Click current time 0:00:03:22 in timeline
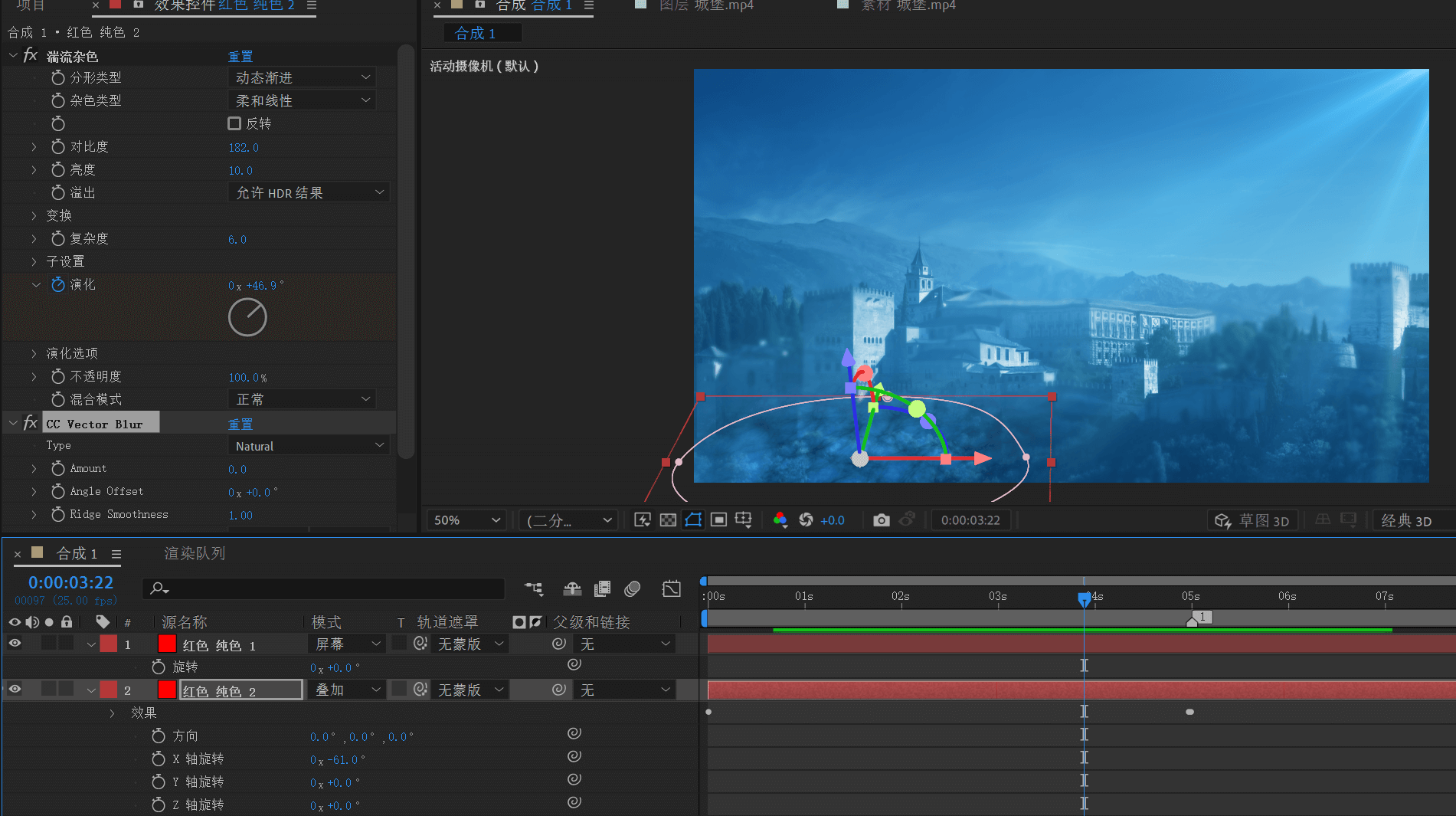This screenshot has height=816, width=1456. (70, 582)
